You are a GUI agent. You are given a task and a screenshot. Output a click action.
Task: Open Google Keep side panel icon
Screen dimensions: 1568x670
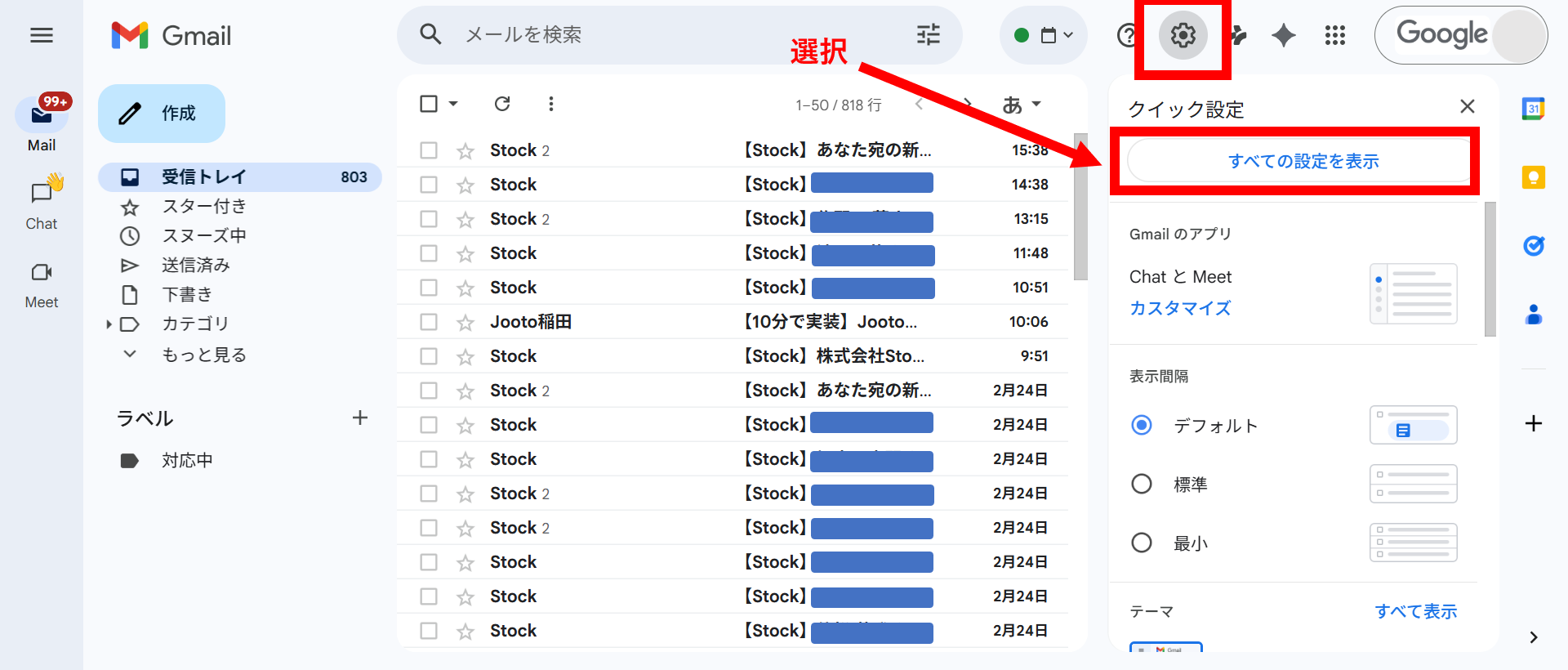click(1534, 176)
